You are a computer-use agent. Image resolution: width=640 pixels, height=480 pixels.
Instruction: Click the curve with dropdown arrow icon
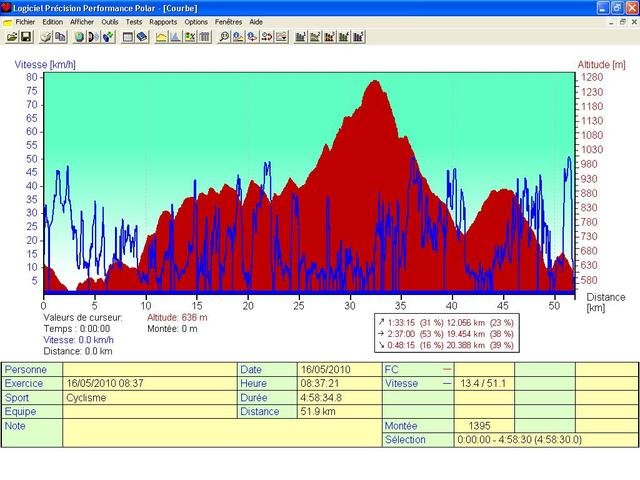[281, 37]
